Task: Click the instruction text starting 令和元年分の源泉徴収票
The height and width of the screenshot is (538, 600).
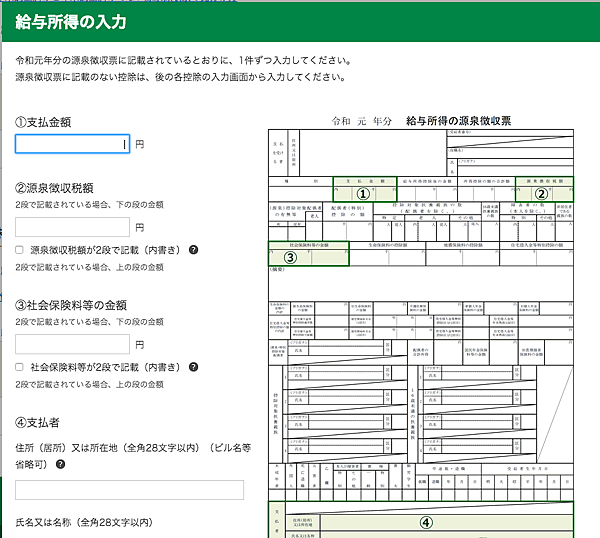Action: pyautogui.click(x=183, y=60)
